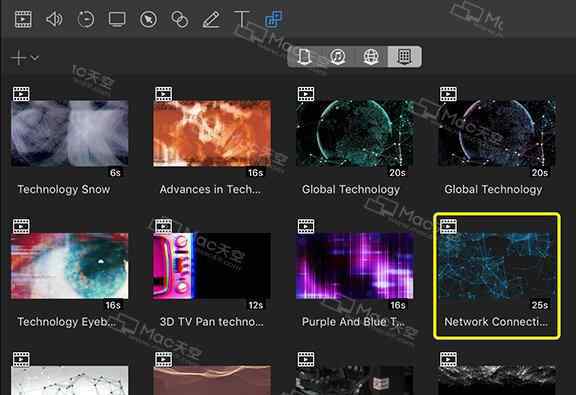The width and height of the screenshot is (576, 395).
Task: Open the Text T tool
Action: 242,19
